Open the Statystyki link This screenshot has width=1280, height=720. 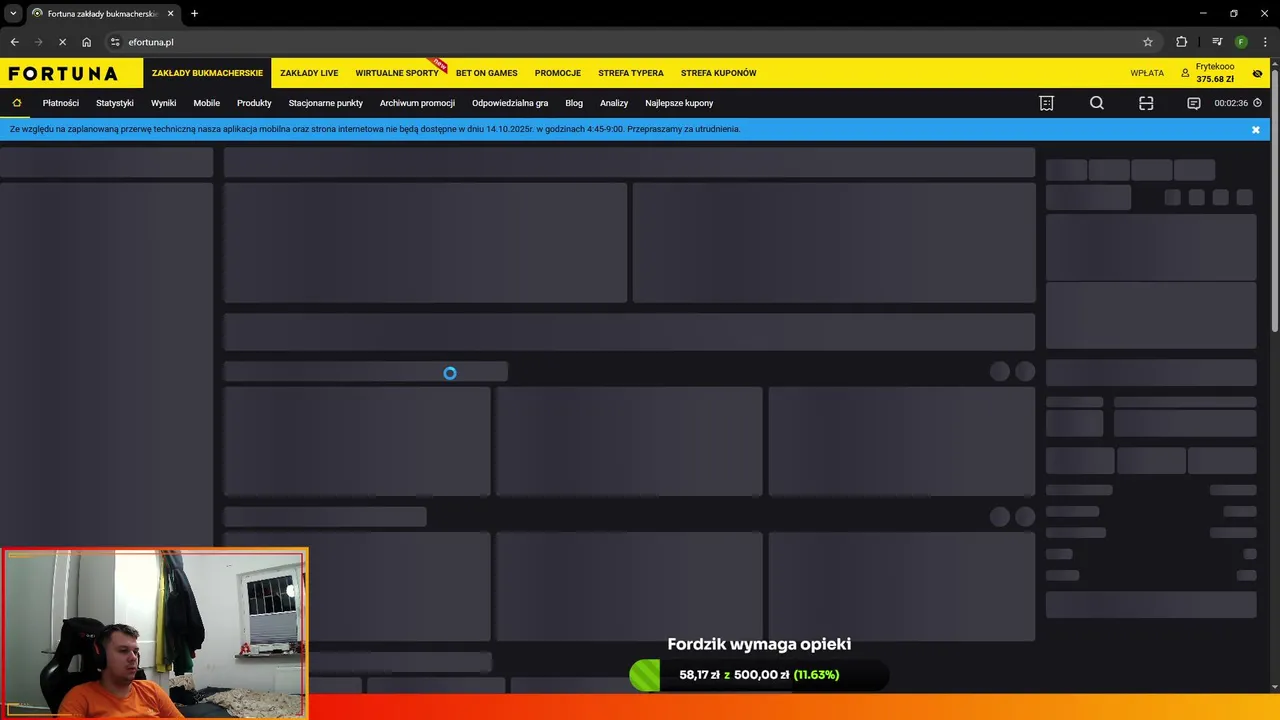coord(115,103)
